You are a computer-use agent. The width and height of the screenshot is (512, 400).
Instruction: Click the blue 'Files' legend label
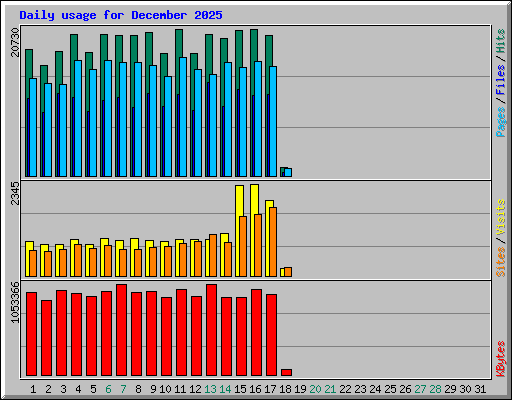tap(500, 80)
